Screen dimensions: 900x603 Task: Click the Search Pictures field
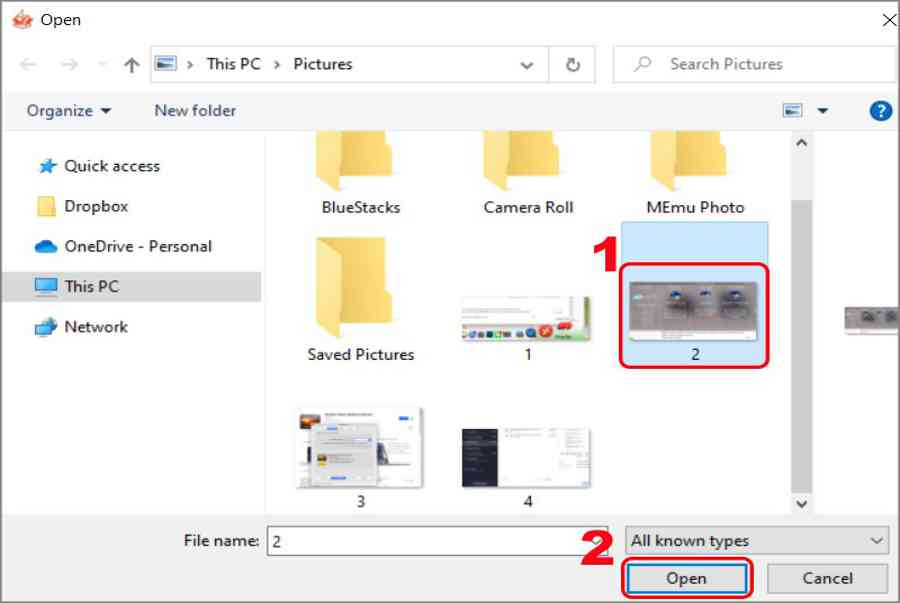(x=755, y=64)
